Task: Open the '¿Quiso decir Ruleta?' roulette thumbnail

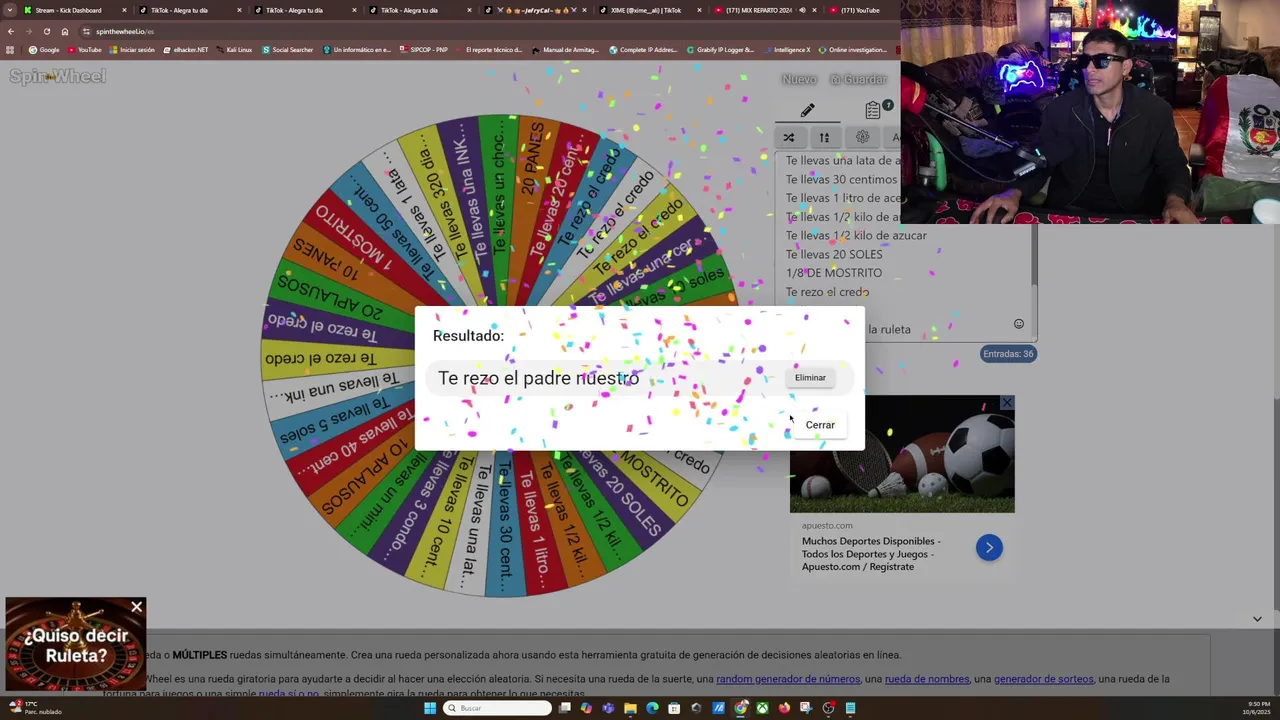Action: pyautogui.click(x=75, y=646)
